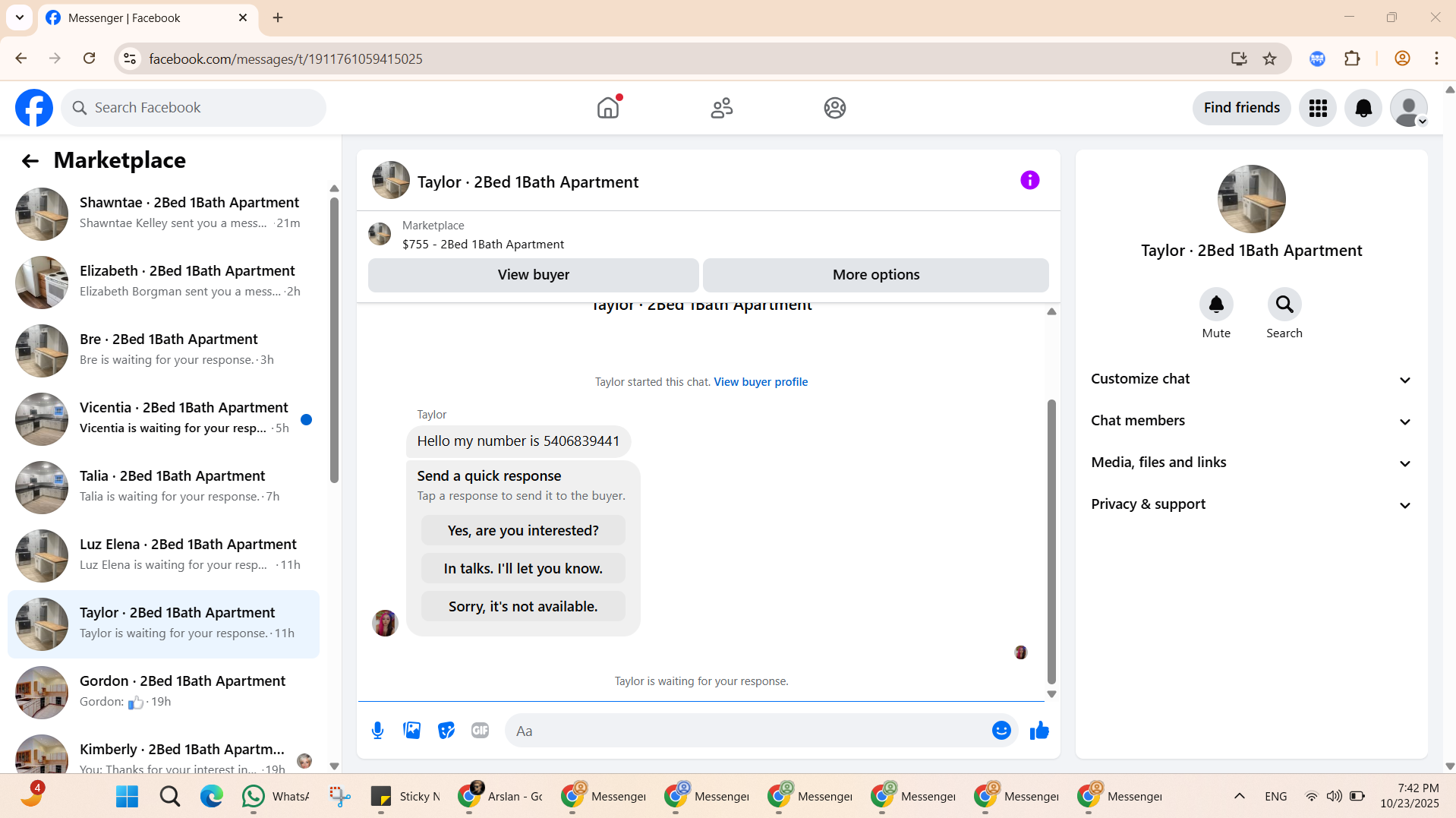Choose a sticker icon
The width and height of the screenshot is (1456, 818).
tap(446, 731)
